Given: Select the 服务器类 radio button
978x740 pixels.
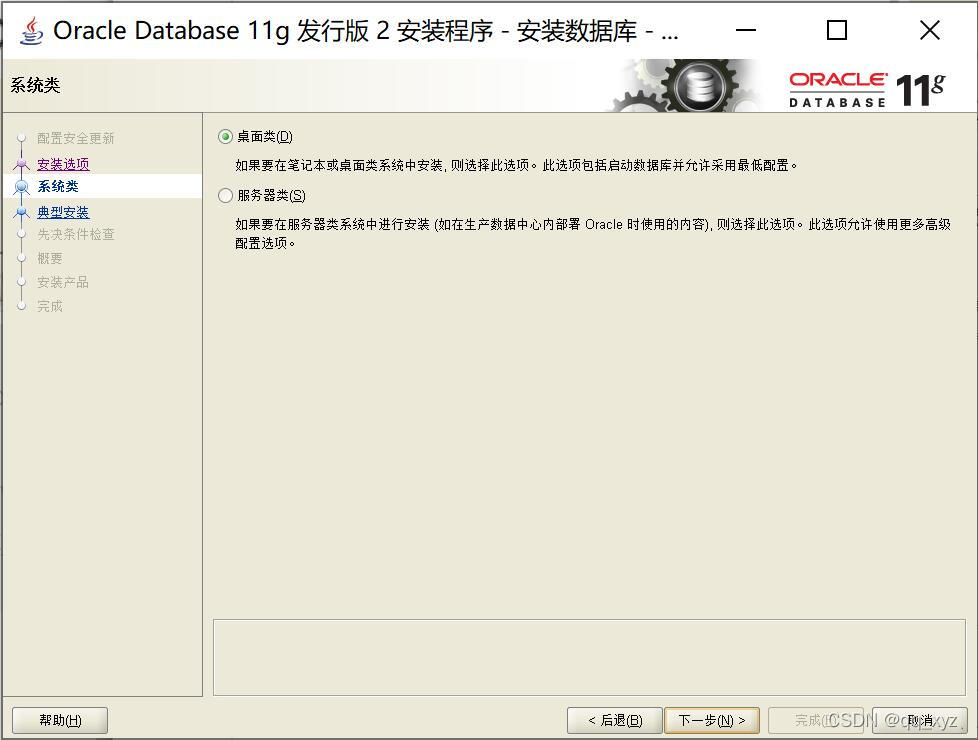Looking at the screenshot, I should click(224, 195).
